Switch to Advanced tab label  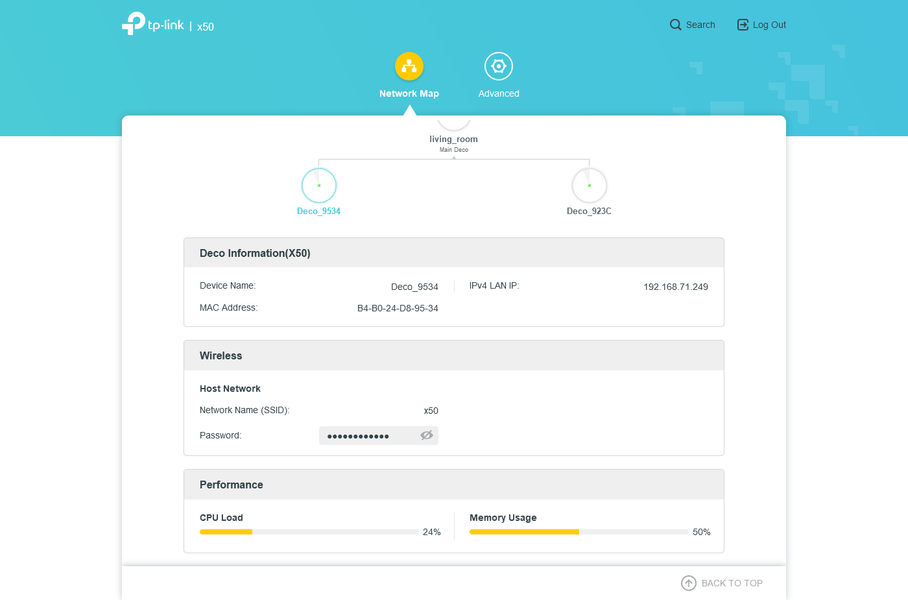pos(499,94)
